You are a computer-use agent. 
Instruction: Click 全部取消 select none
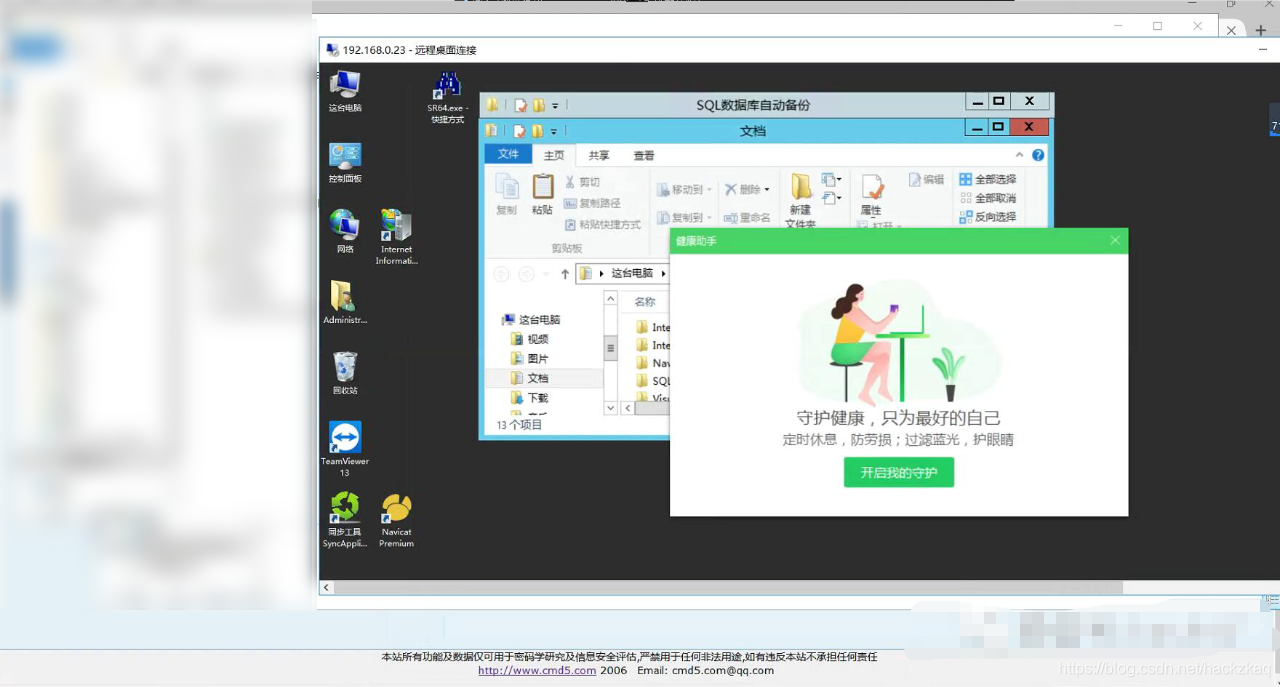click(x=987, y=198)
